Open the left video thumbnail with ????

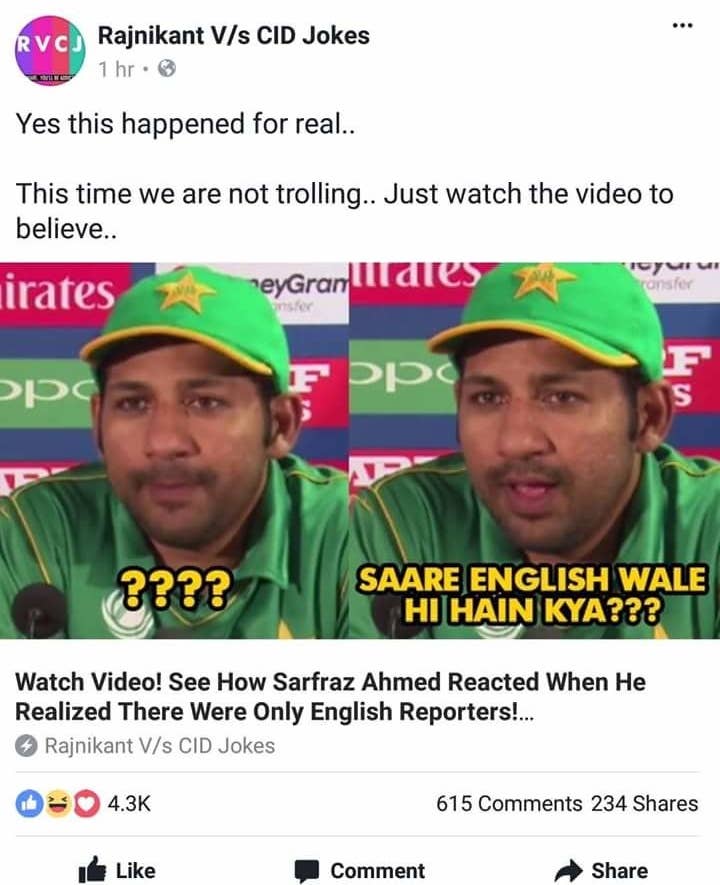click(174, 451)
